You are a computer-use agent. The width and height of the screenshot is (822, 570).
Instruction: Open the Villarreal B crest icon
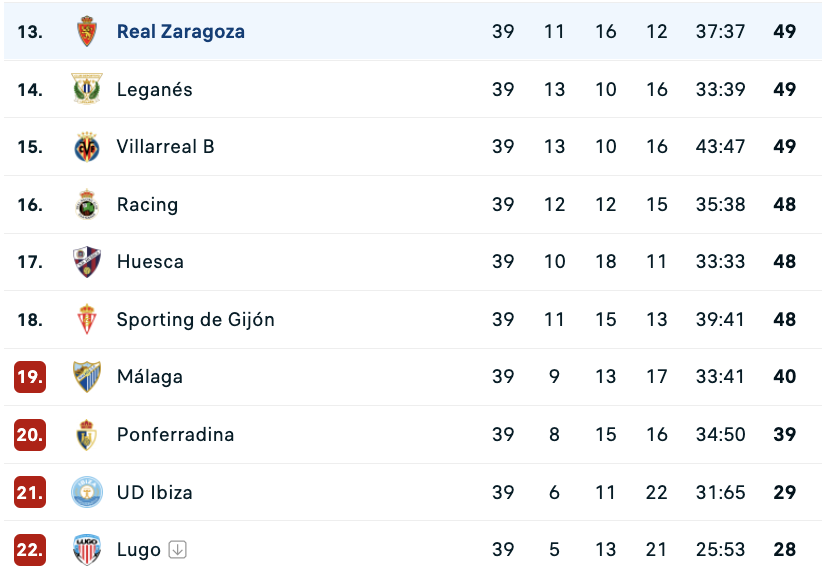(87, 146)
